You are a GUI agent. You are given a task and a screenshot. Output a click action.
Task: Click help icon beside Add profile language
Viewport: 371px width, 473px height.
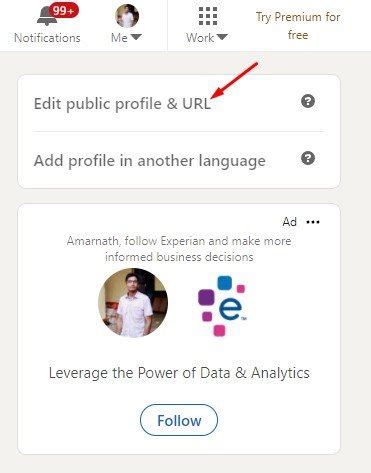[x=308, y=158]
